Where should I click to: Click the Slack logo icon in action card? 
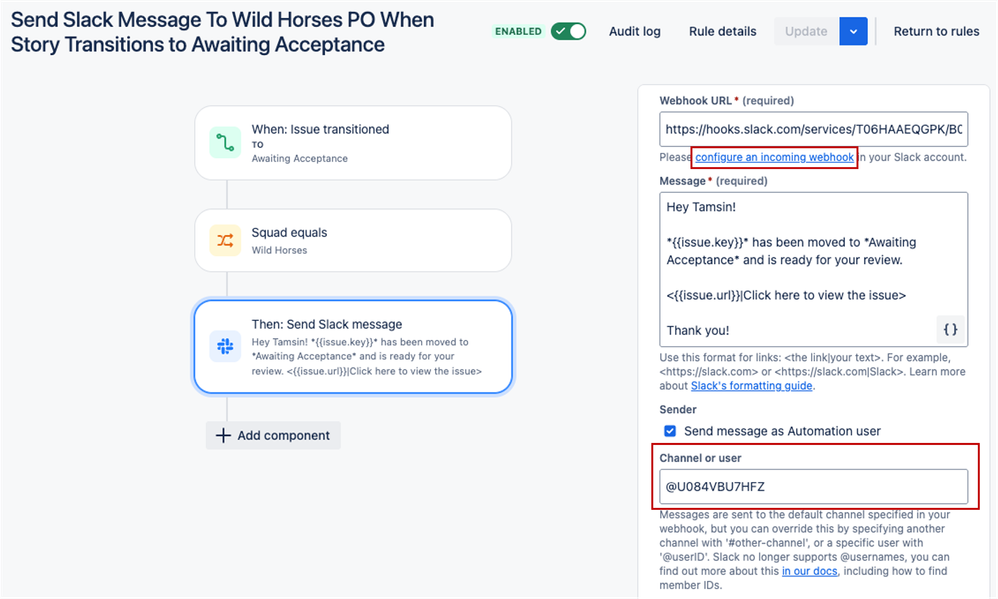coord(225,346)
